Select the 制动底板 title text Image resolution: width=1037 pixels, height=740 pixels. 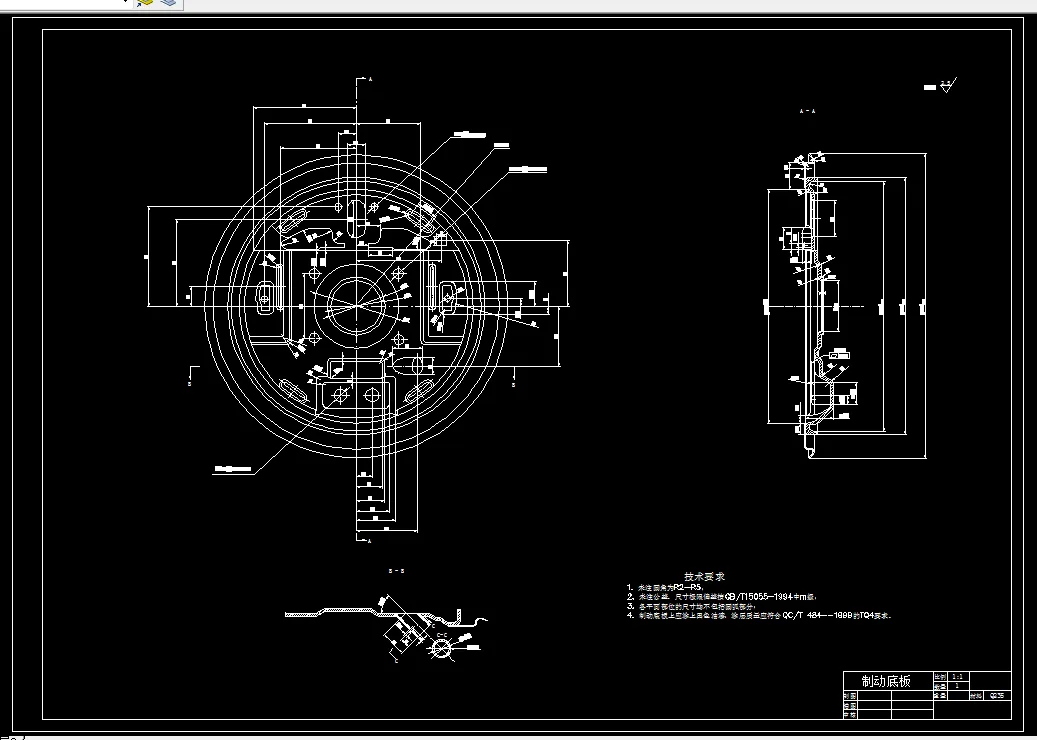(886, 681)
